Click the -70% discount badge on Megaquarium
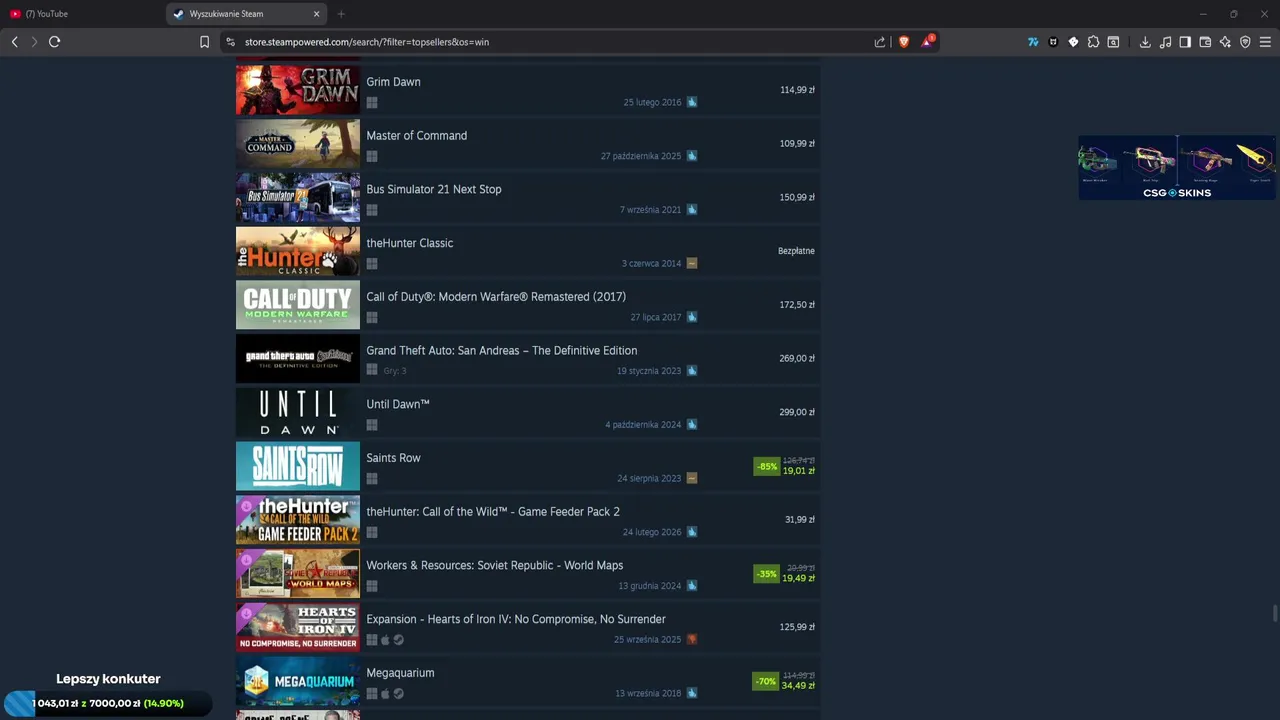 [766, 681]
